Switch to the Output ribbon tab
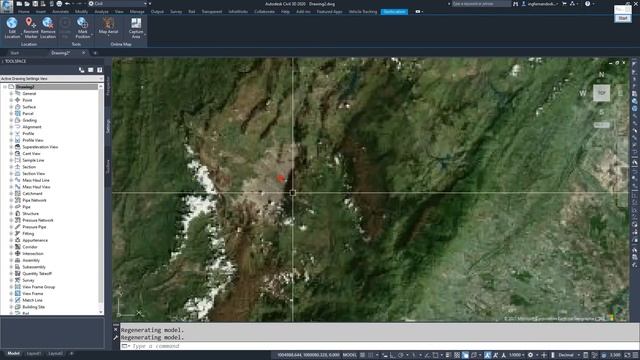The height and width of the screenshot is (360, 640). click(157, 11)
